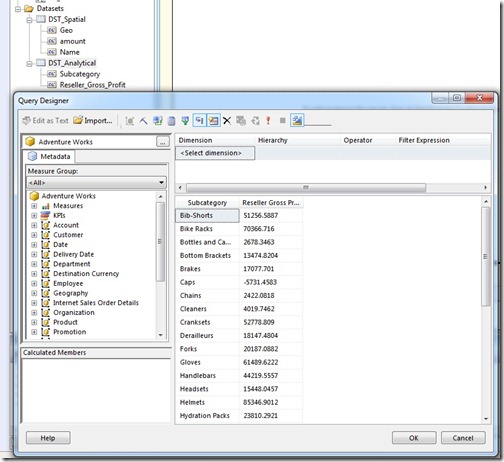This screenshot has width=504, height=462.
Task: Close the Query Designer dialog
Action: click(479, 98)
